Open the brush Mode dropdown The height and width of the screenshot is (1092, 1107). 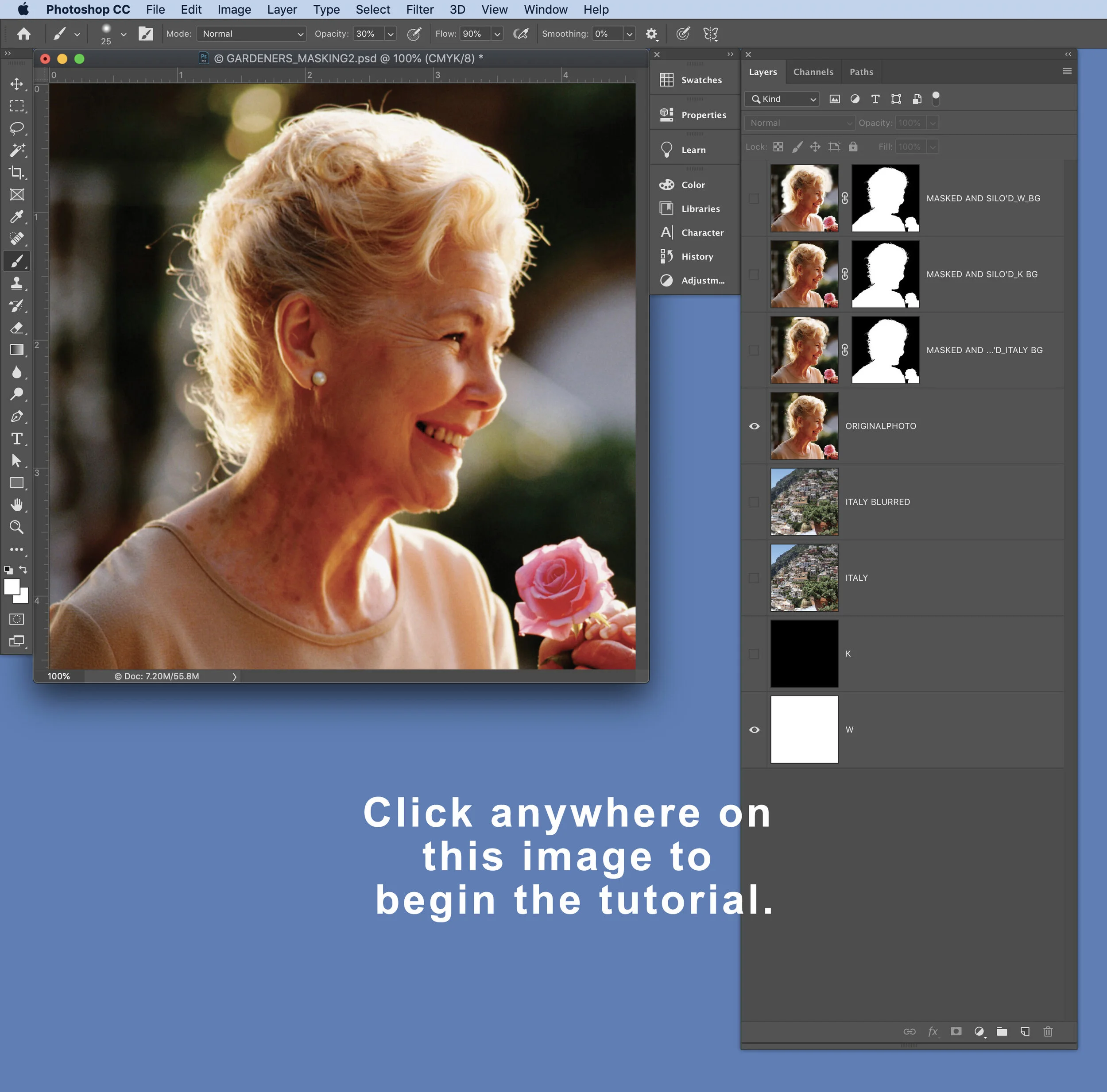click(251, 34)
